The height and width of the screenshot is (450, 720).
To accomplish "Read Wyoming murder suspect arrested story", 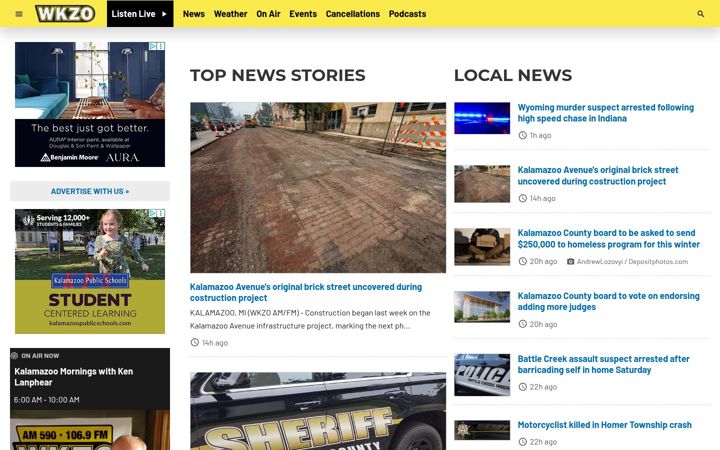I will (606, 113).
